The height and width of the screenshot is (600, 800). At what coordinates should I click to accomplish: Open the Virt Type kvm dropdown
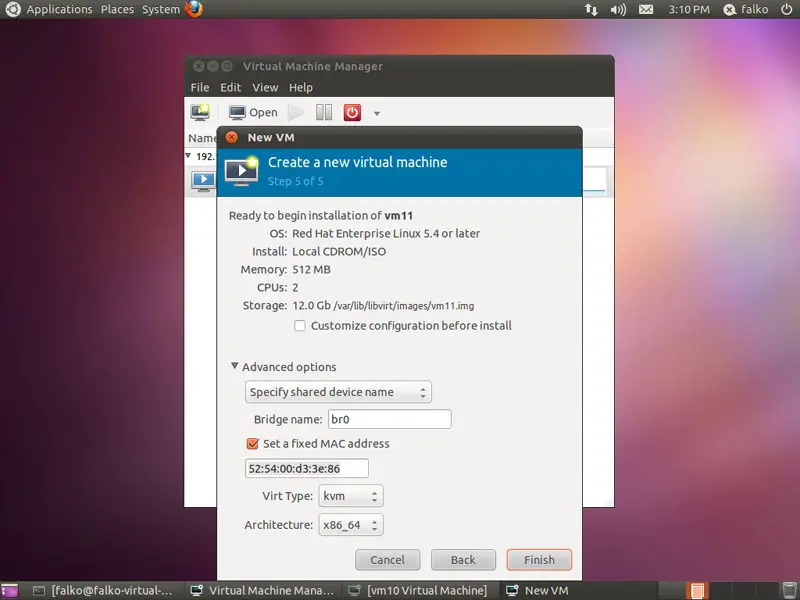point(351,496)
